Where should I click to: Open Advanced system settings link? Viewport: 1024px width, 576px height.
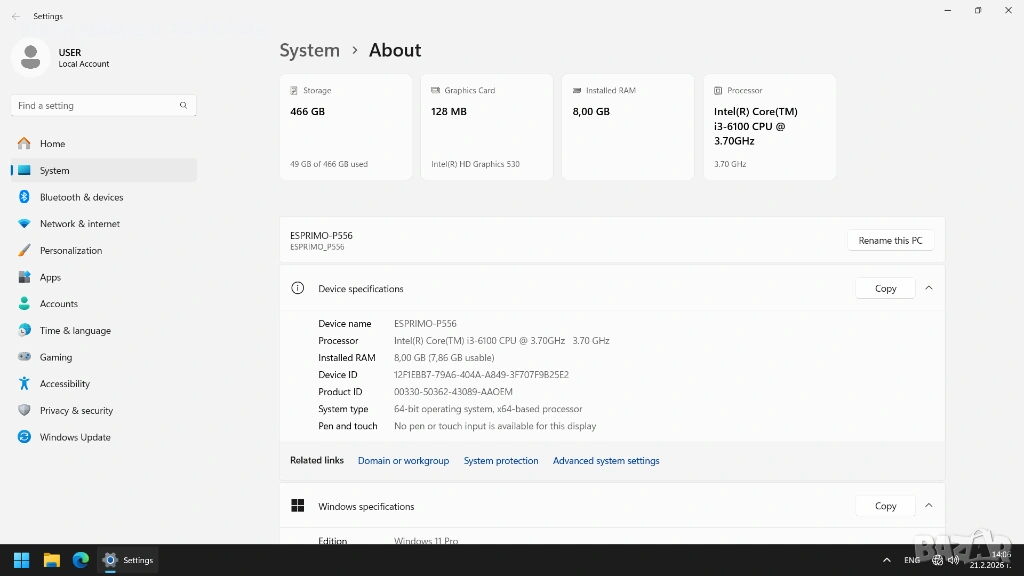tap(606, 461)
